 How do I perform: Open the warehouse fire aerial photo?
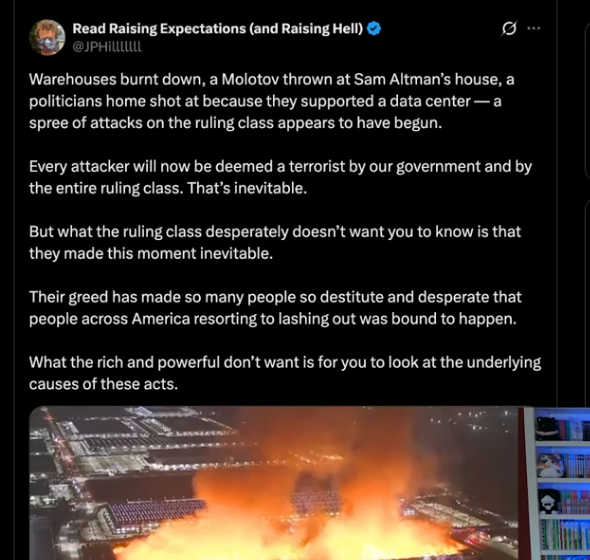[x=274, y=483]
